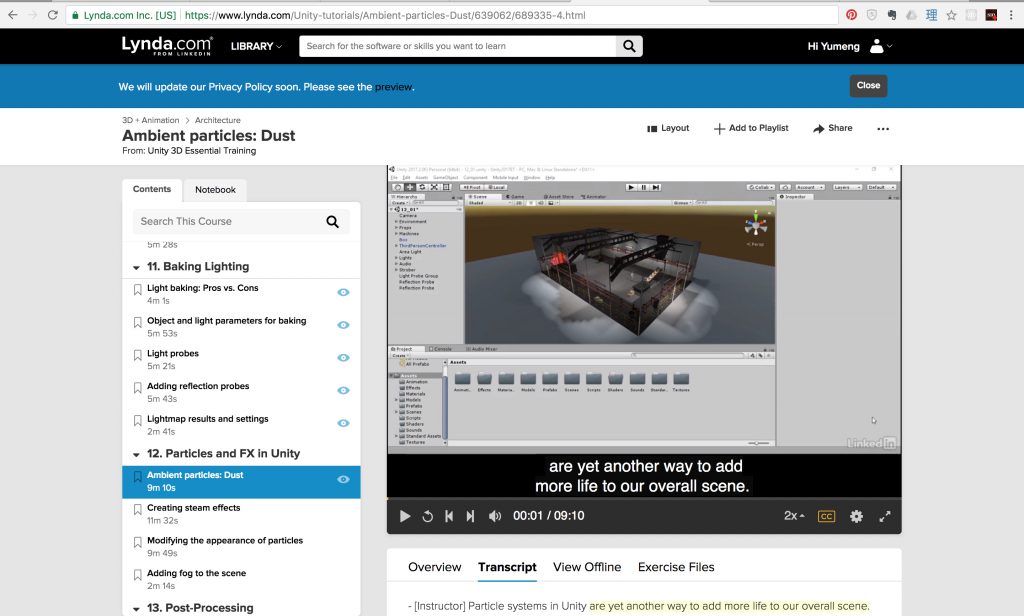Bookmark Adding fog to the scene
1024x616 pixels.
click(137, 574)
